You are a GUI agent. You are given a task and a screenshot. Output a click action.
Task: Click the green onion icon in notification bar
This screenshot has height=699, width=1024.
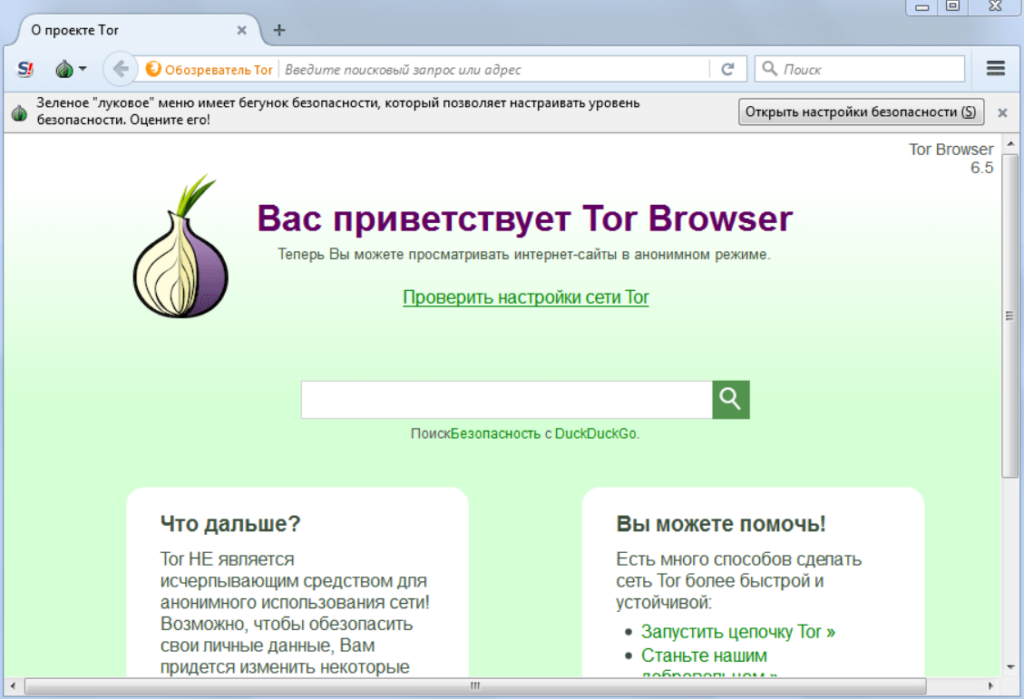point(19,112)
